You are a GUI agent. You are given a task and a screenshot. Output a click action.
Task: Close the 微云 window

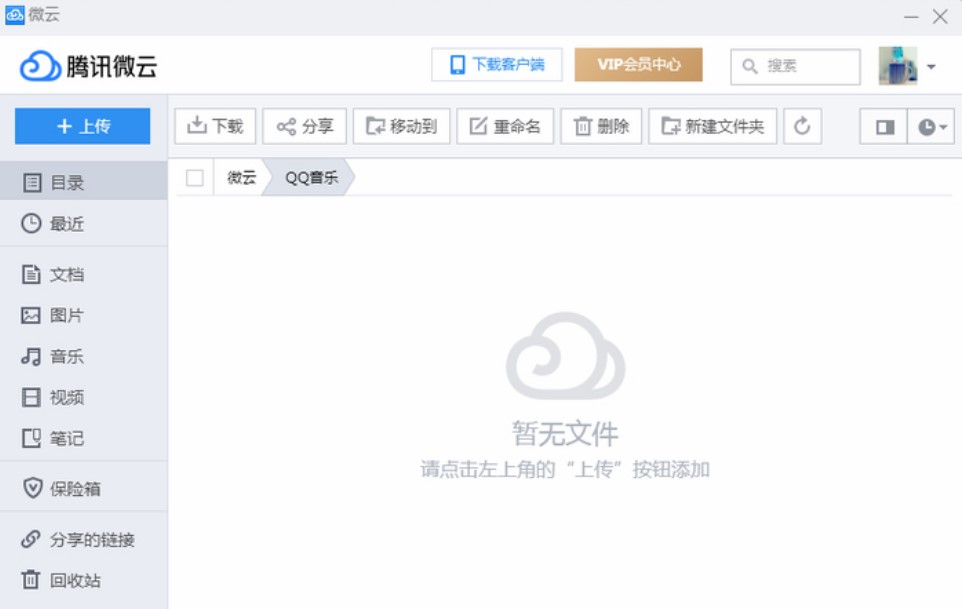(940, 17)
